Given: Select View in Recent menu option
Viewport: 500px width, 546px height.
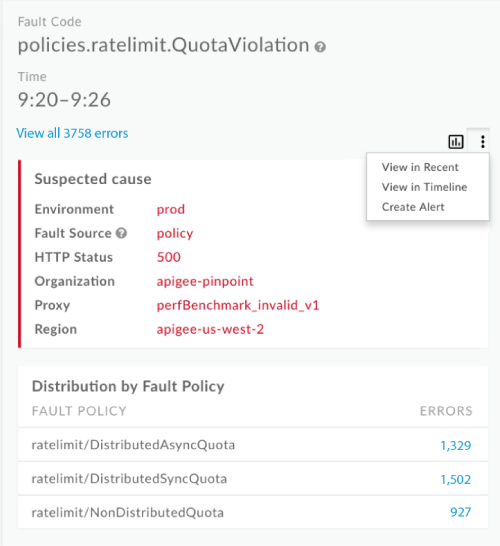Looking at the screenshot, I should (x=420, y=167).
